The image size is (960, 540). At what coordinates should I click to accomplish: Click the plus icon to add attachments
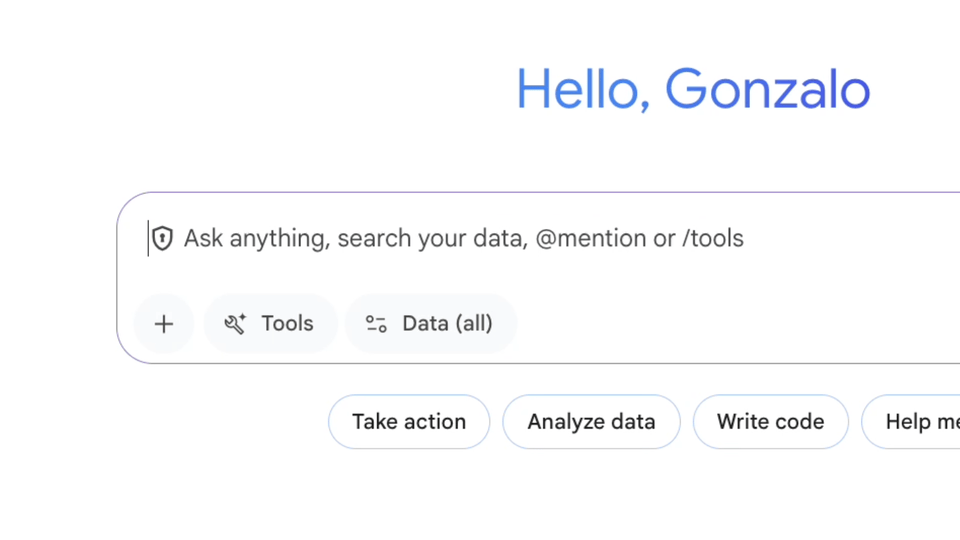[x=163, y=324]
